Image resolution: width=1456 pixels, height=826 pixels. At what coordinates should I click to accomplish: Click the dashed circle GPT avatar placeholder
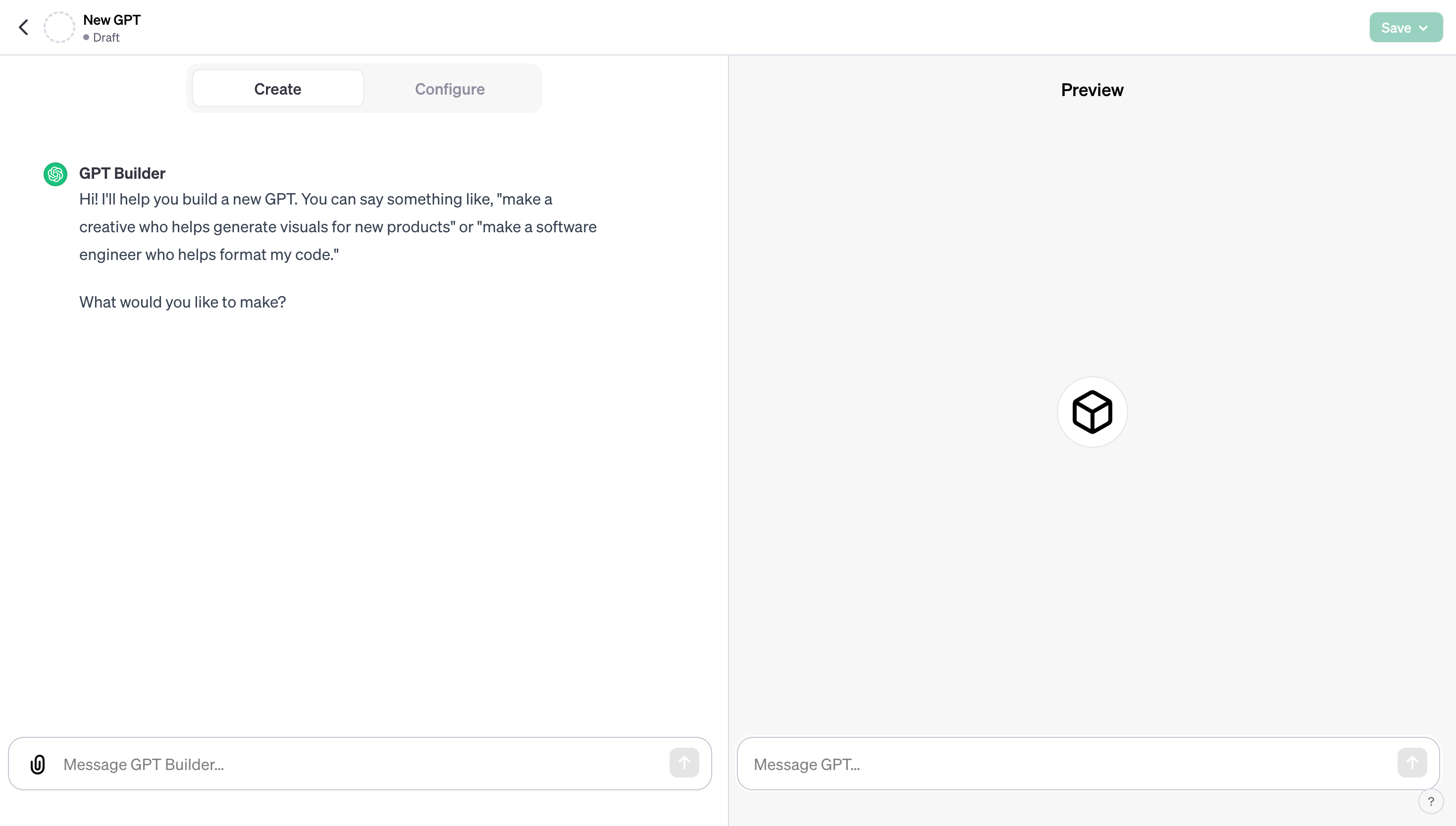(x=59, y=27)
